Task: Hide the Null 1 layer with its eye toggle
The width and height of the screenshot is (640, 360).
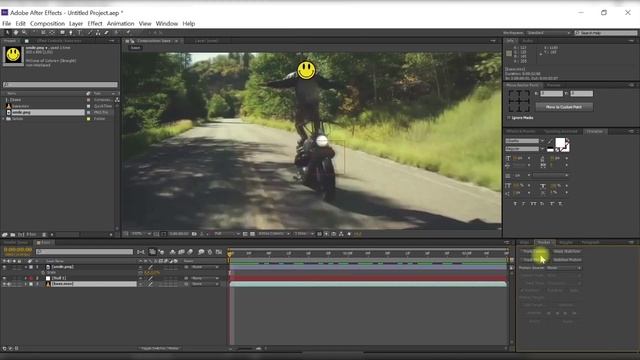Action: point(4,278)
